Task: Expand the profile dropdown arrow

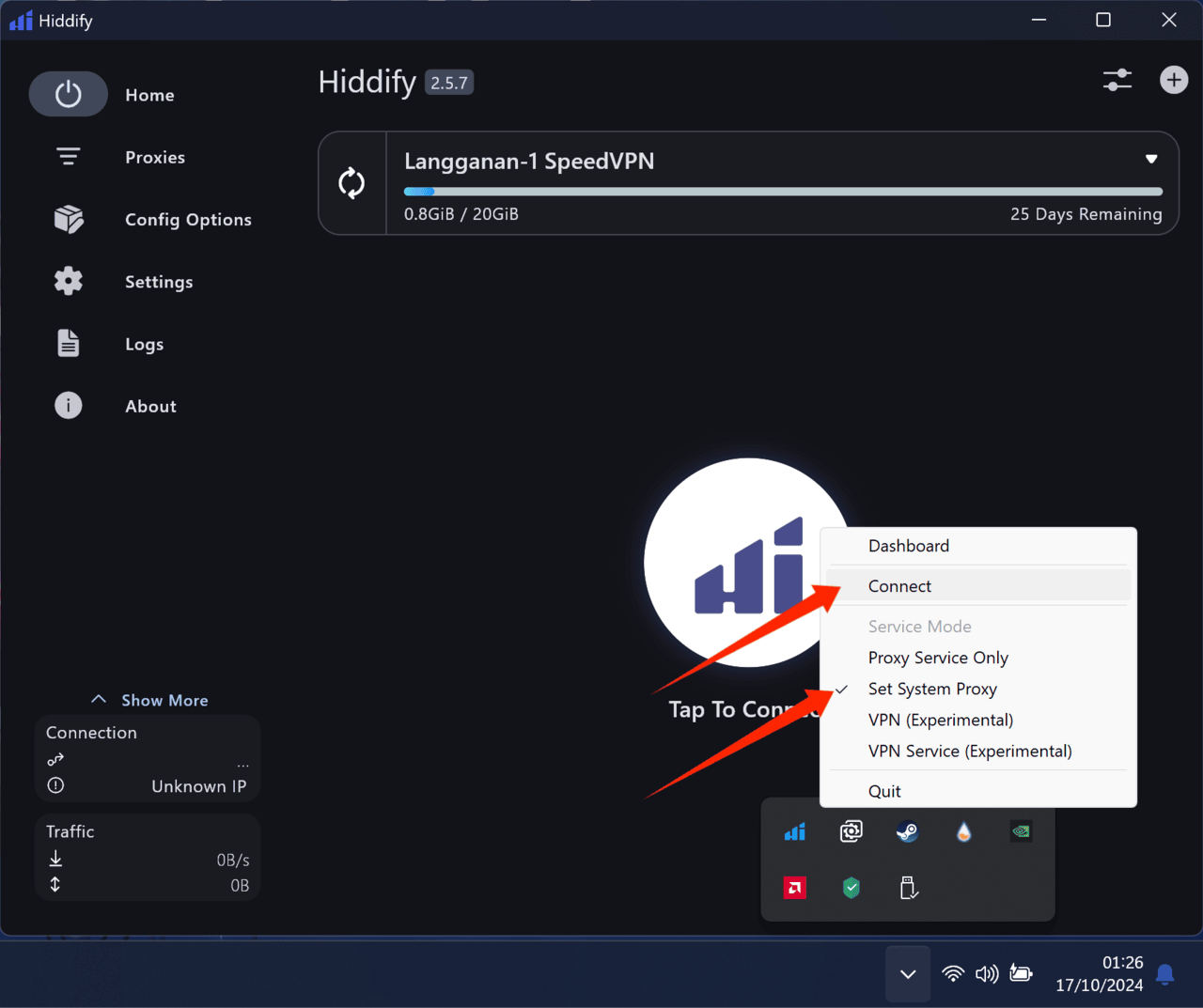Action: click(x=1151, y=159)
